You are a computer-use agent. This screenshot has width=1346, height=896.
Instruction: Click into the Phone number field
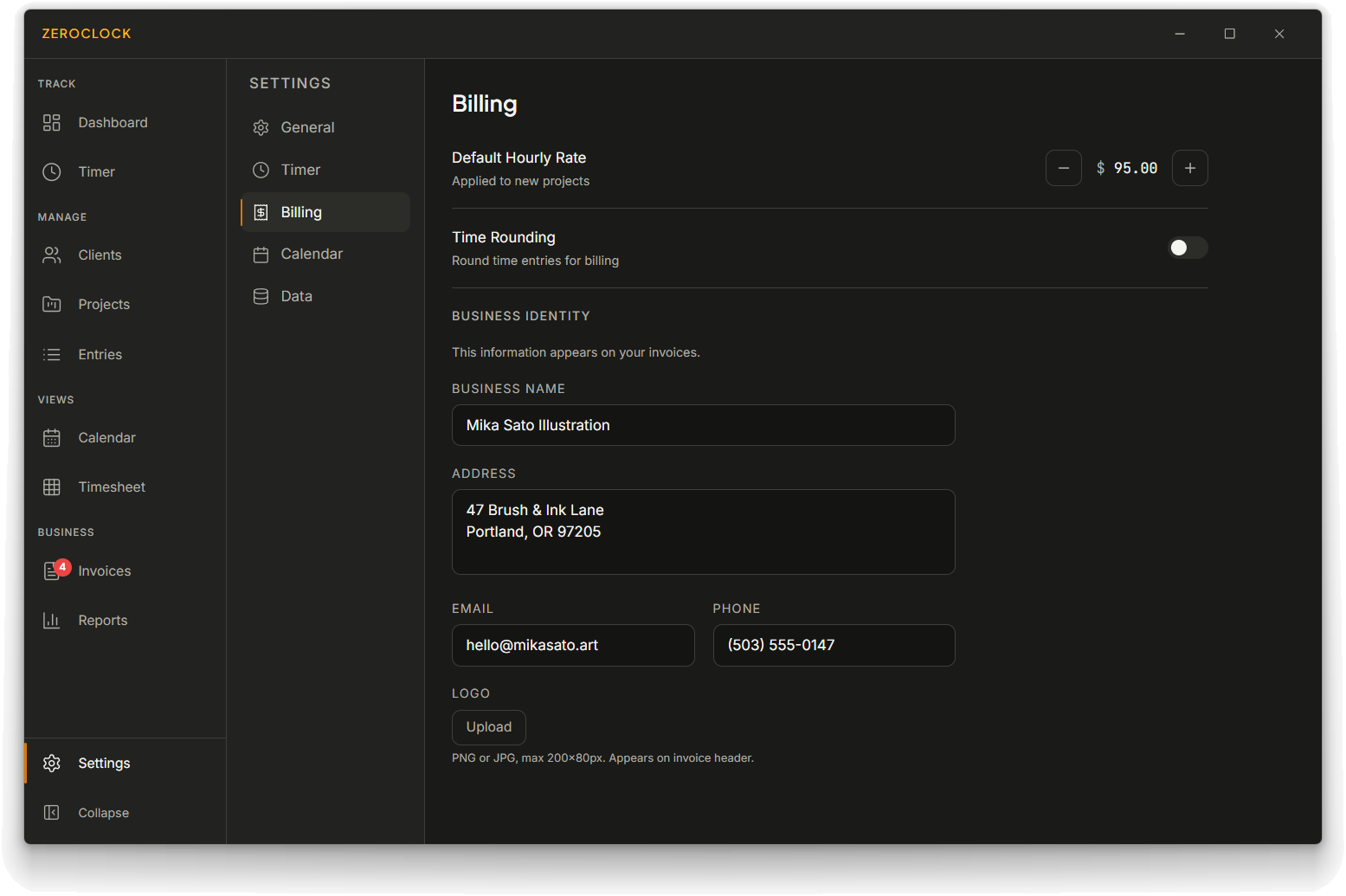pos(834,646)
